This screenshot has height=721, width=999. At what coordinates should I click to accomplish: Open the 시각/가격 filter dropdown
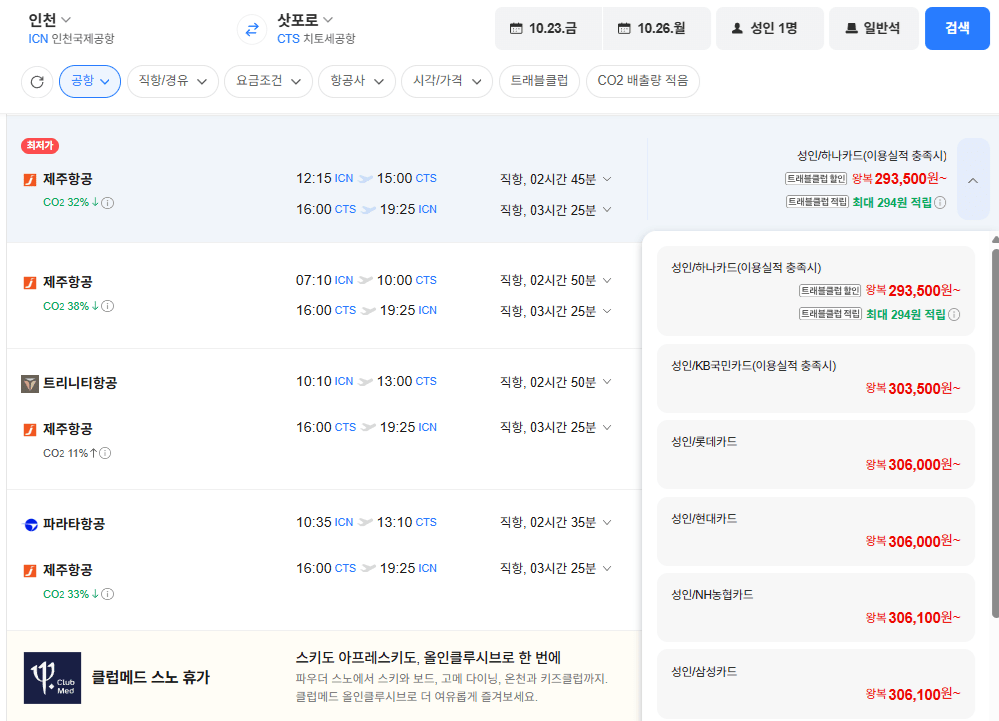(x=447, y=82)
